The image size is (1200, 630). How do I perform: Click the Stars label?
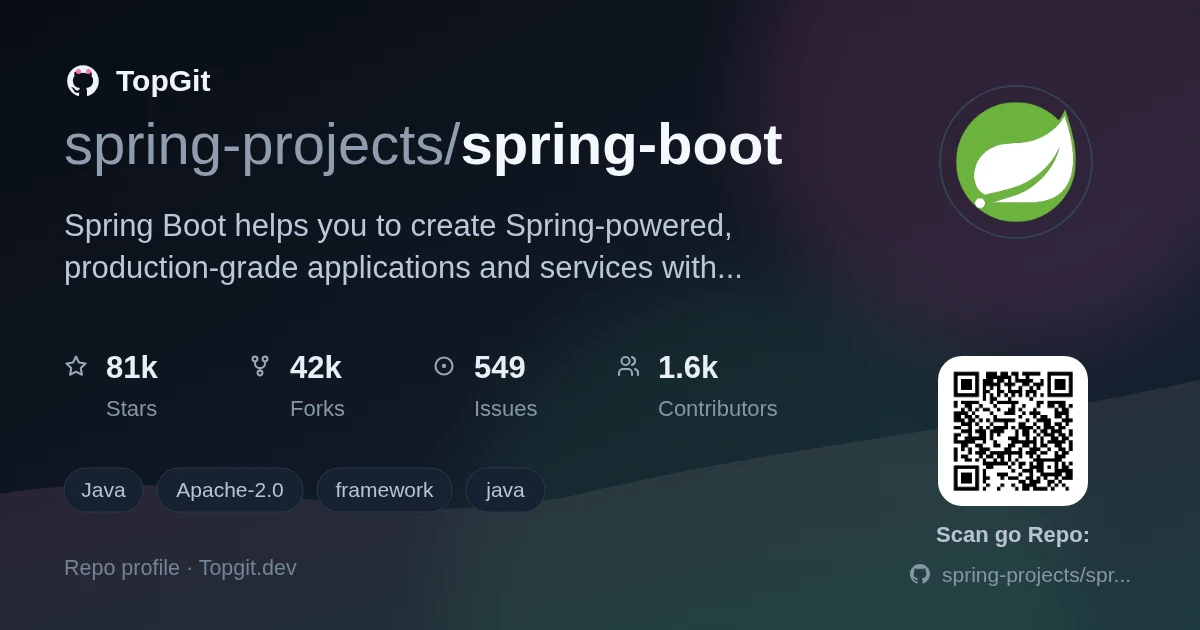(x=131, y=408)
